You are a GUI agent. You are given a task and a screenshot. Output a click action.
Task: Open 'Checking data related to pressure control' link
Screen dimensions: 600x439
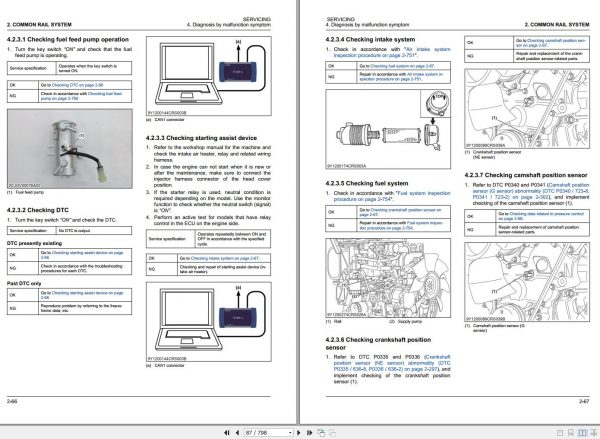(x=541, y=216)
